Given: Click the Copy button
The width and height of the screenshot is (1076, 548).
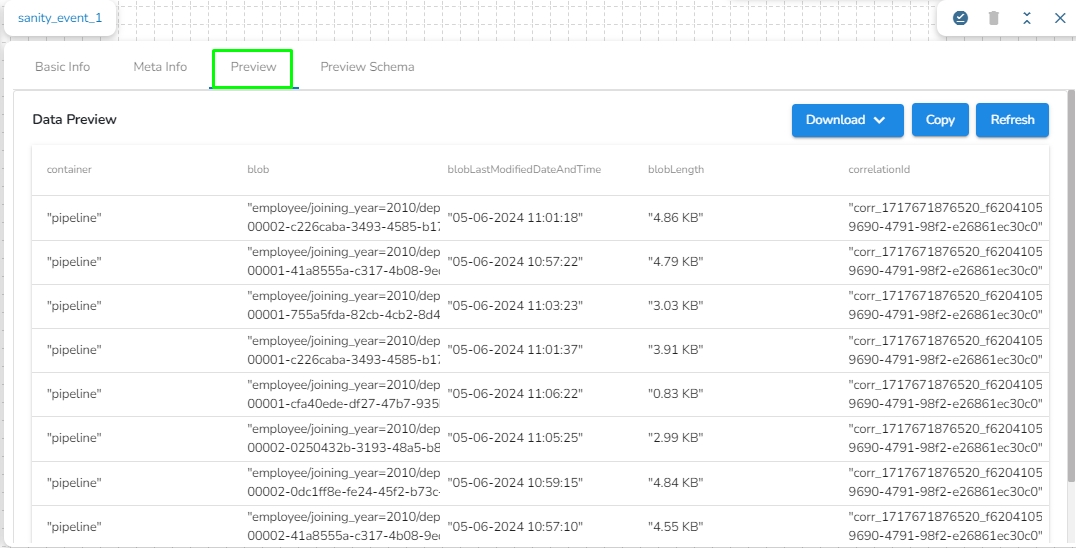Looking at the screenshot, I should point(940,120).
